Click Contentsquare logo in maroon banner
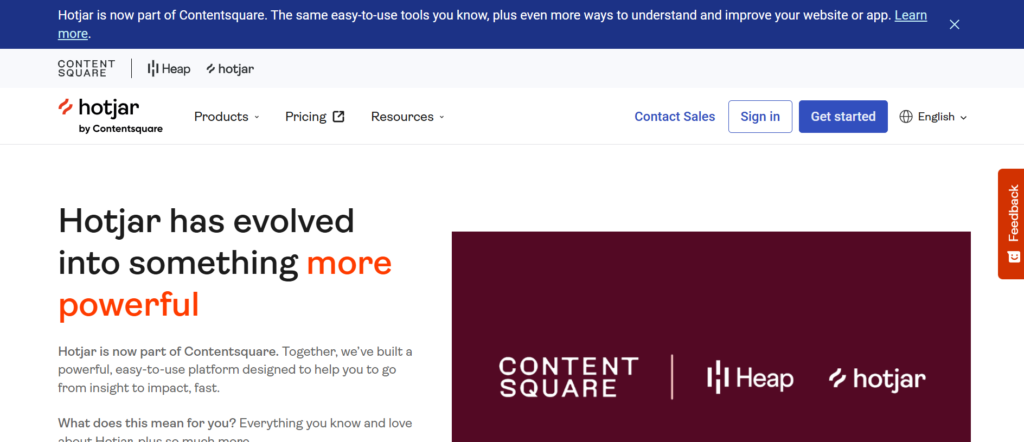The width and height of the screenshot is (1024, 442). tap(568, 377)
